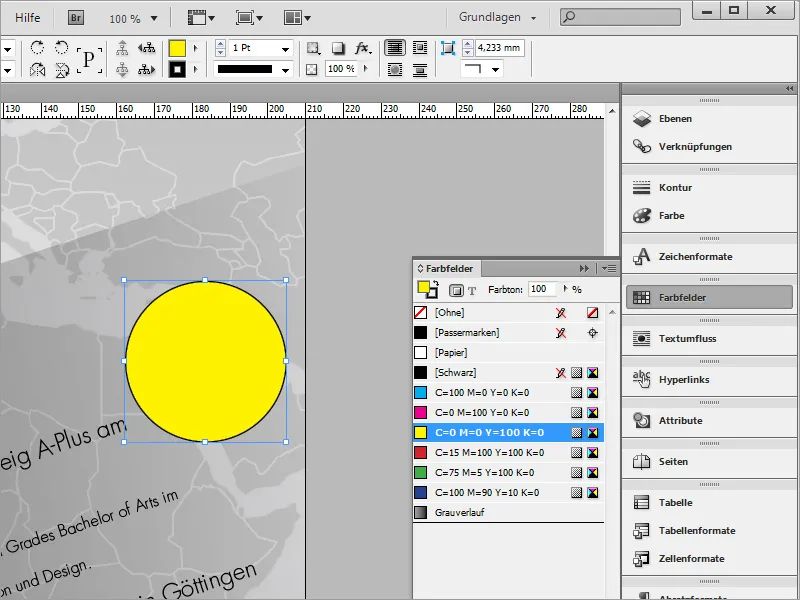
Task: Select swatch C=0 M=100 Y=0 K=0
Action: pos(508,412)
